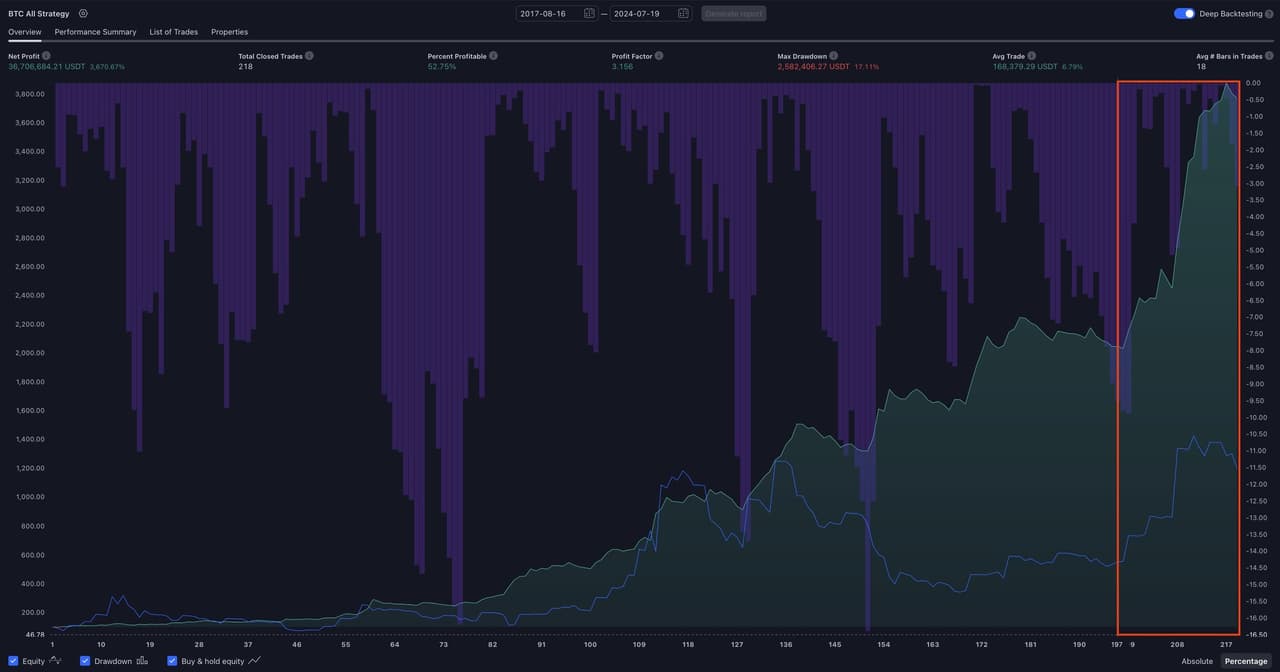The height and width of the screenshot is (672, 1280).
Task: Click the 3,800.00 label on left axis
Action: point(30,94)
